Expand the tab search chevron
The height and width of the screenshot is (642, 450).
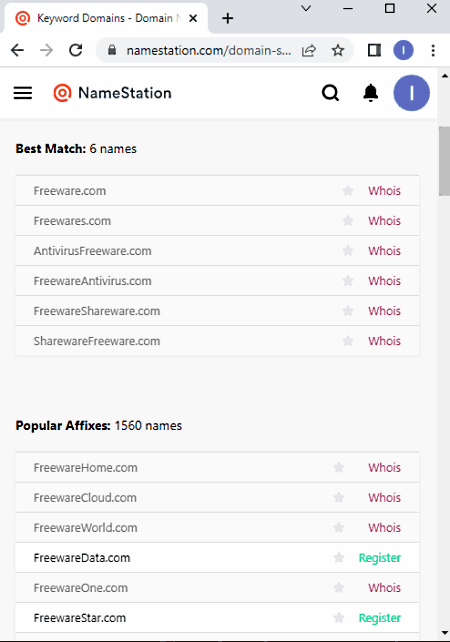pos(306,8)
